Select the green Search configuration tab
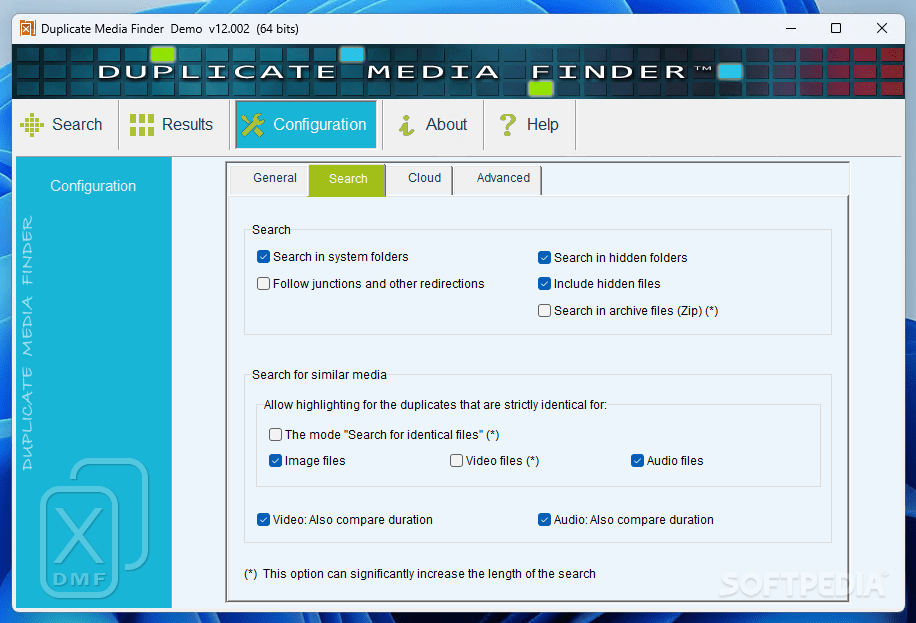The width and height of the screenshot is (916, 623). coord(347,179)
